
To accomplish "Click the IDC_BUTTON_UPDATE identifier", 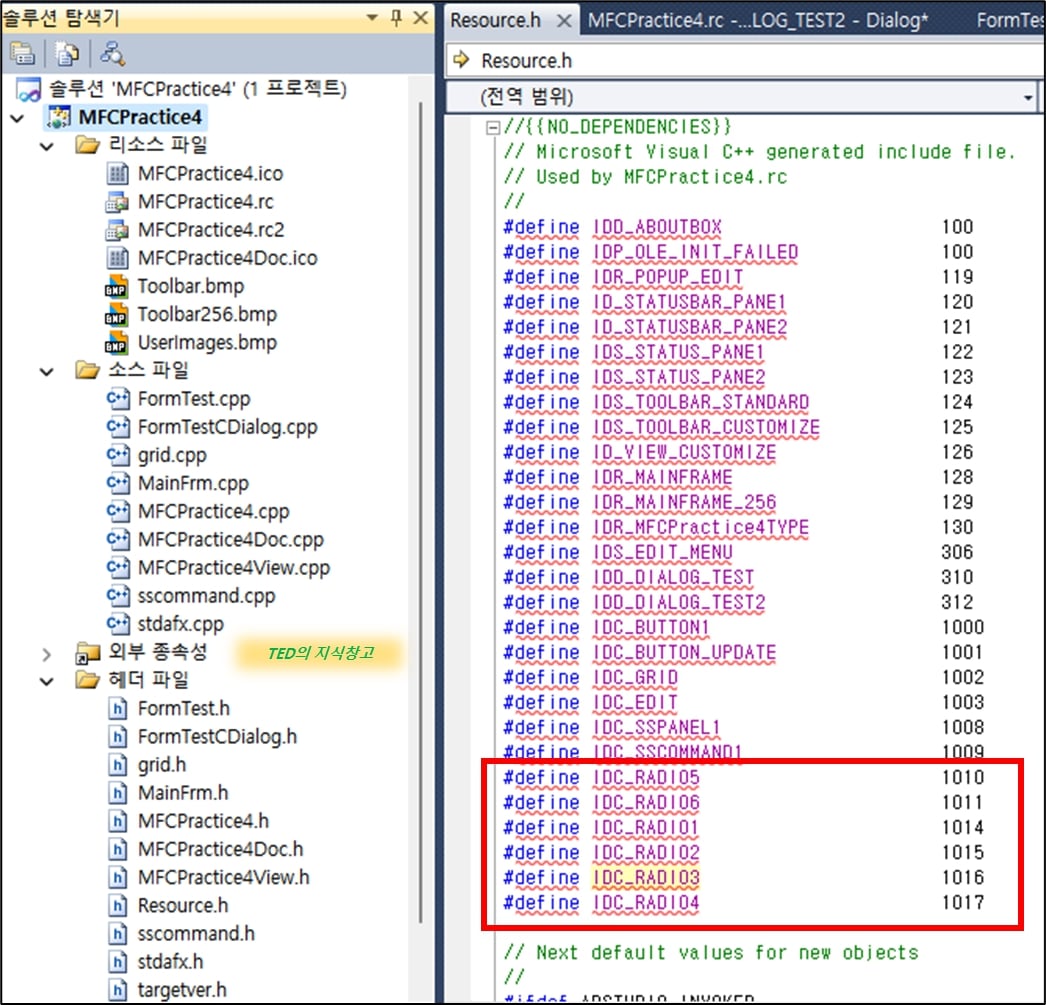I will (684, 652).
